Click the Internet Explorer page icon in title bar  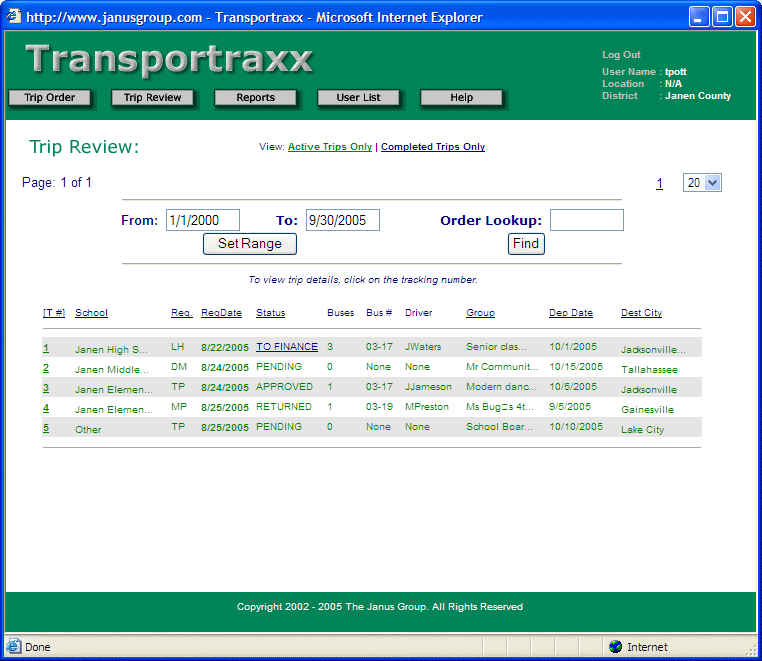tap(14, 17)
